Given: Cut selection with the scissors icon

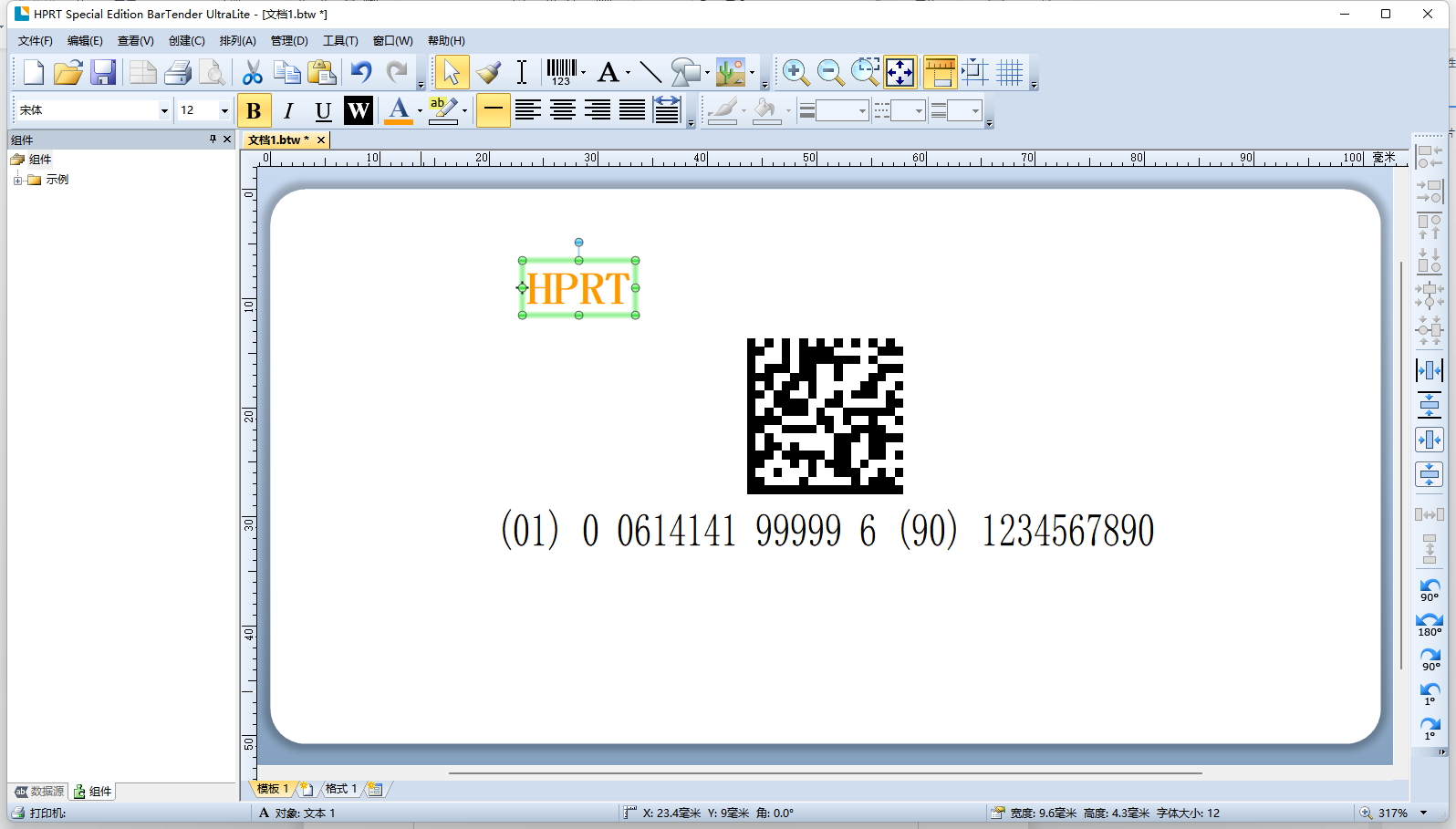Looking at the screenshot, I should pos(253,72).
